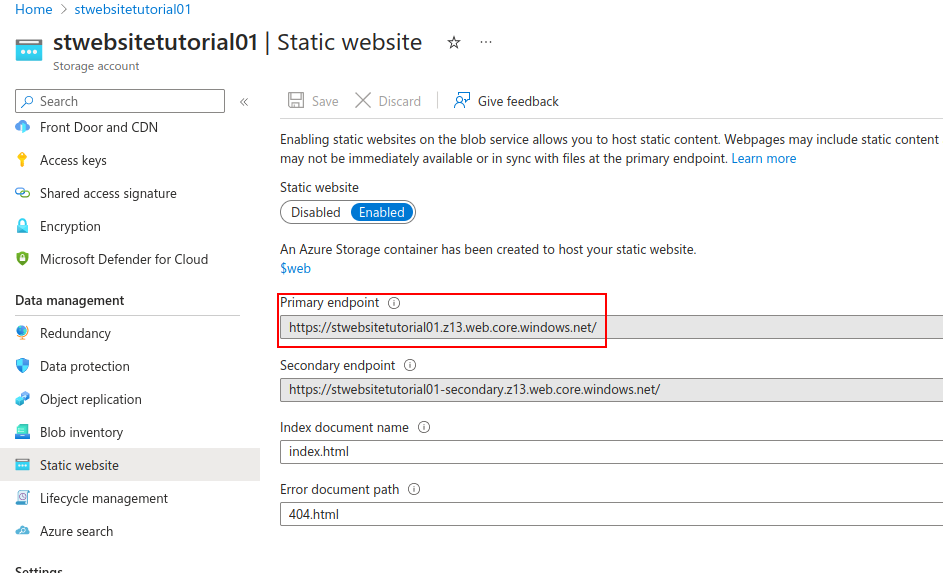Image resolution: width=943 pixels, height=573 pixels.
Task: Click the Data protection shield icon
Action: pos(22,366)
